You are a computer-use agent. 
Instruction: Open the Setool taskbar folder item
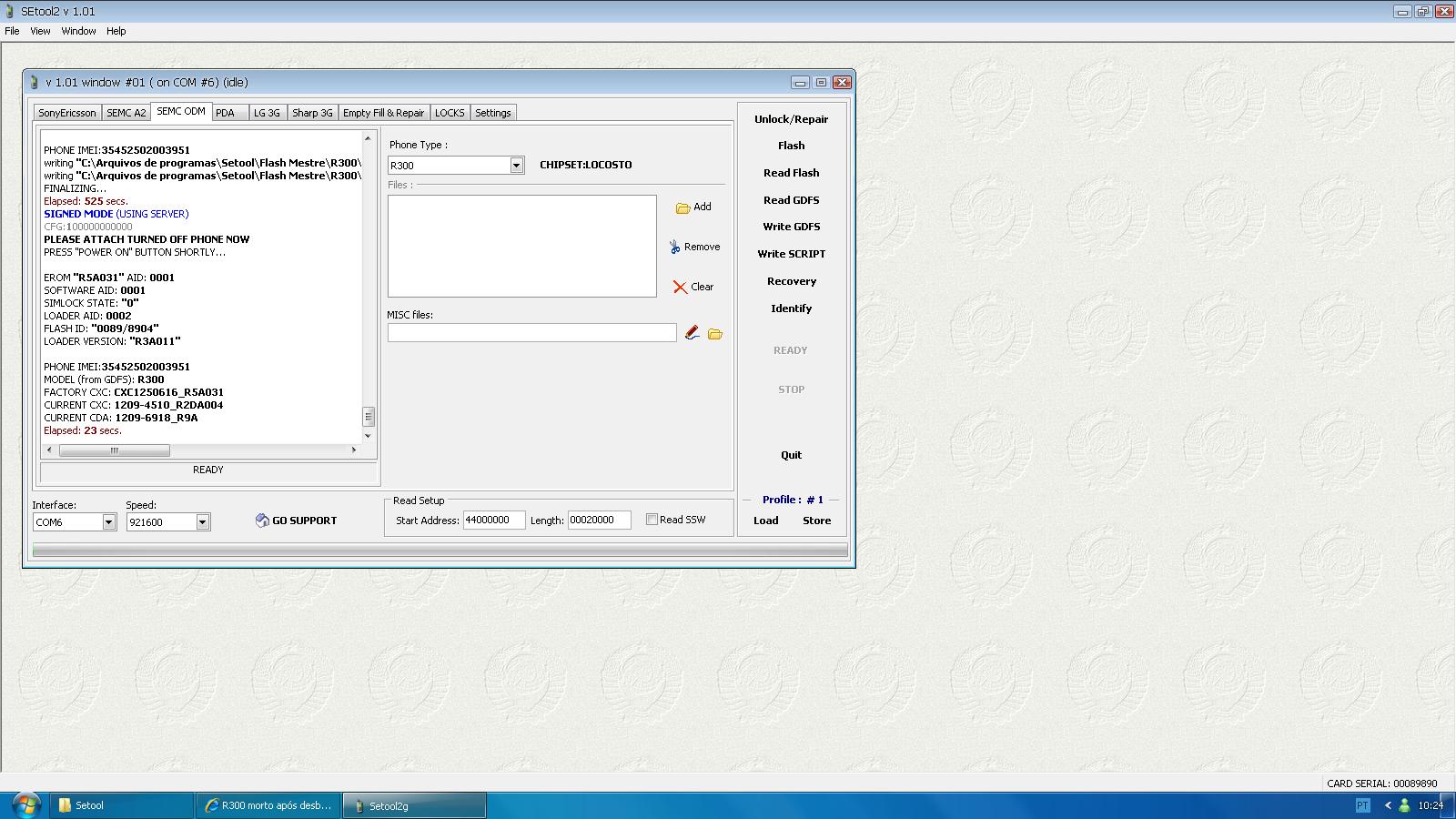click(121, 805)
